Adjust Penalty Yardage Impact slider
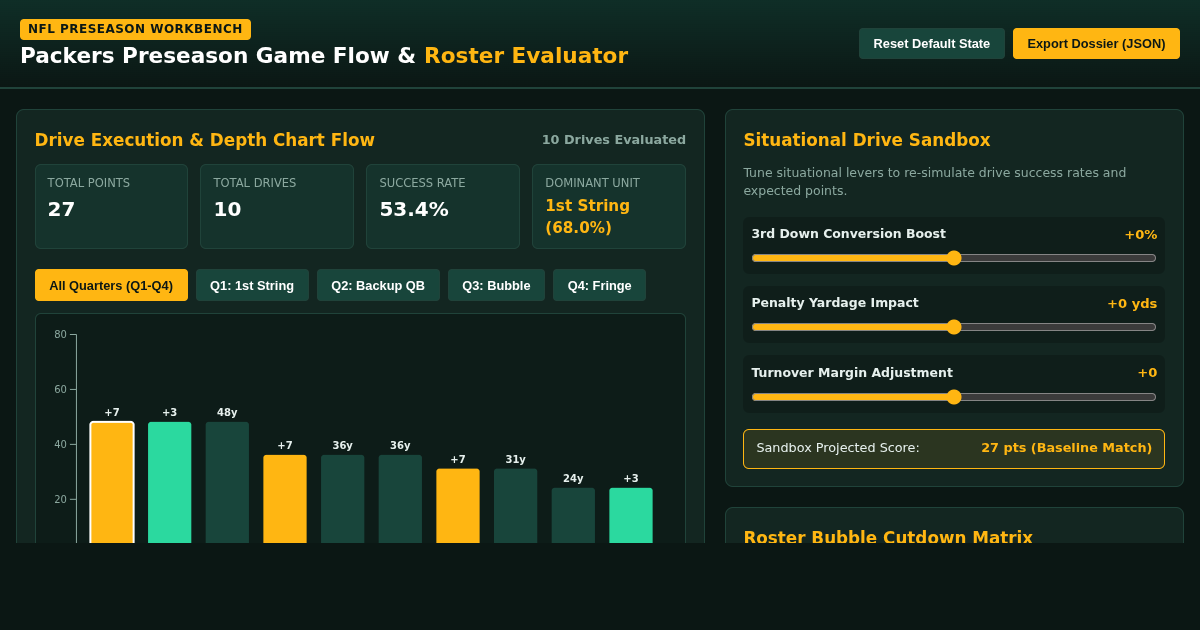 point(954,327)
